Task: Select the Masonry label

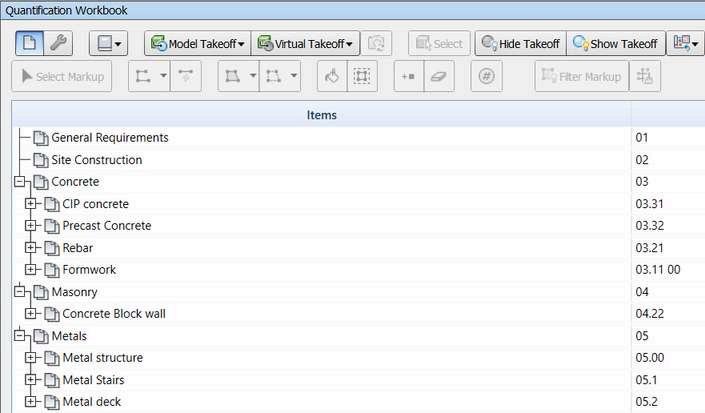Action: tap(74, 292)
